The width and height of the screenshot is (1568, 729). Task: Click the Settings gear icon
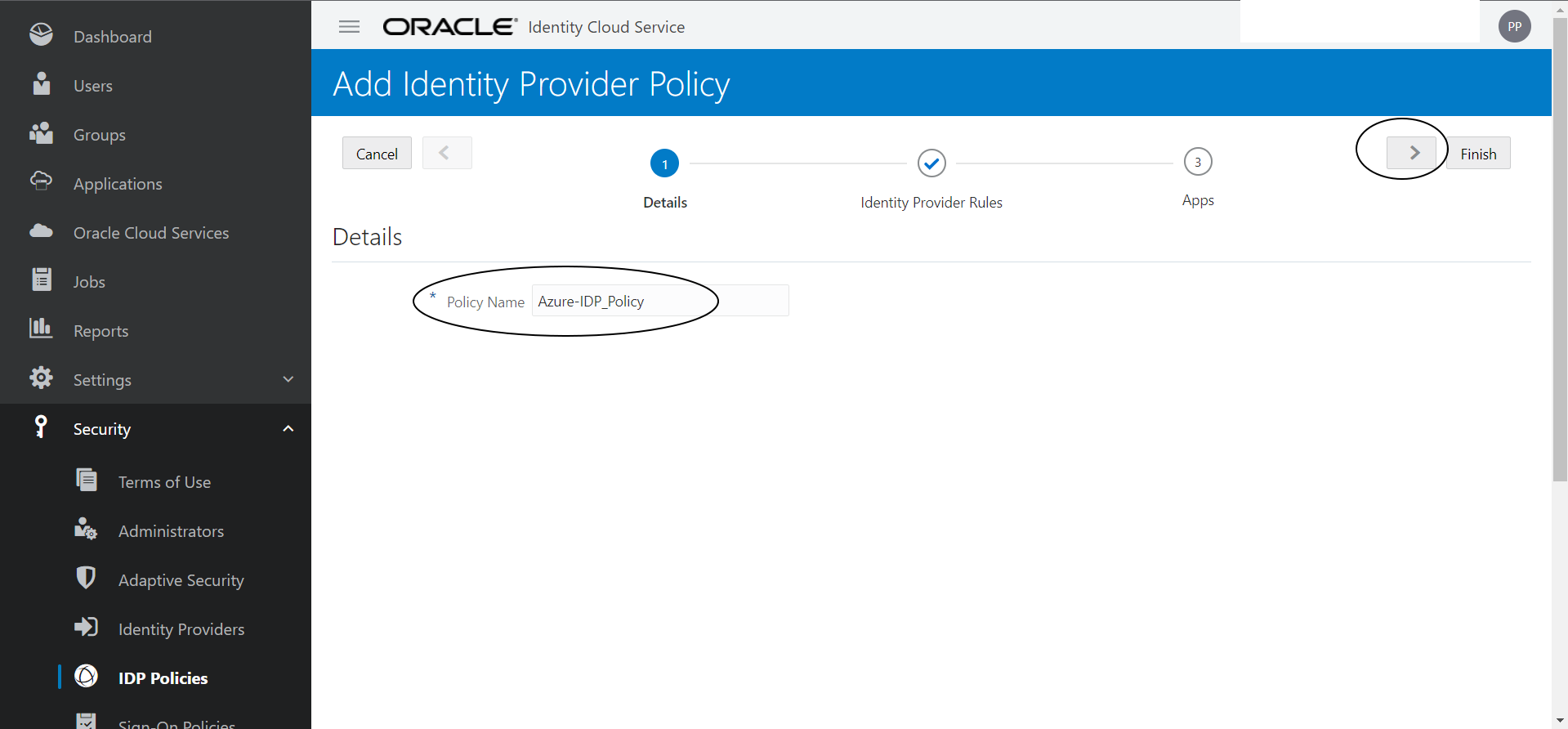41,378
